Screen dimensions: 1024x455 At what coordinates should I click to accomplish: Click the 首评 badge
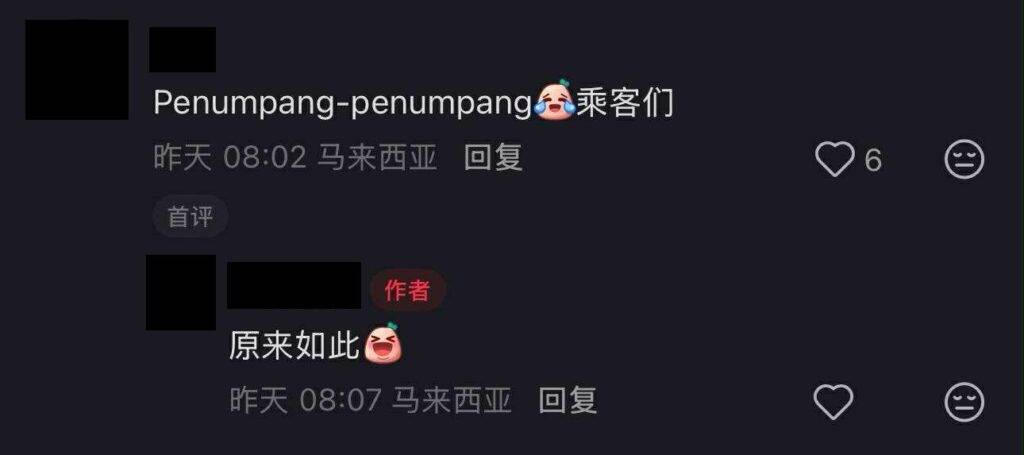[190, 216]
